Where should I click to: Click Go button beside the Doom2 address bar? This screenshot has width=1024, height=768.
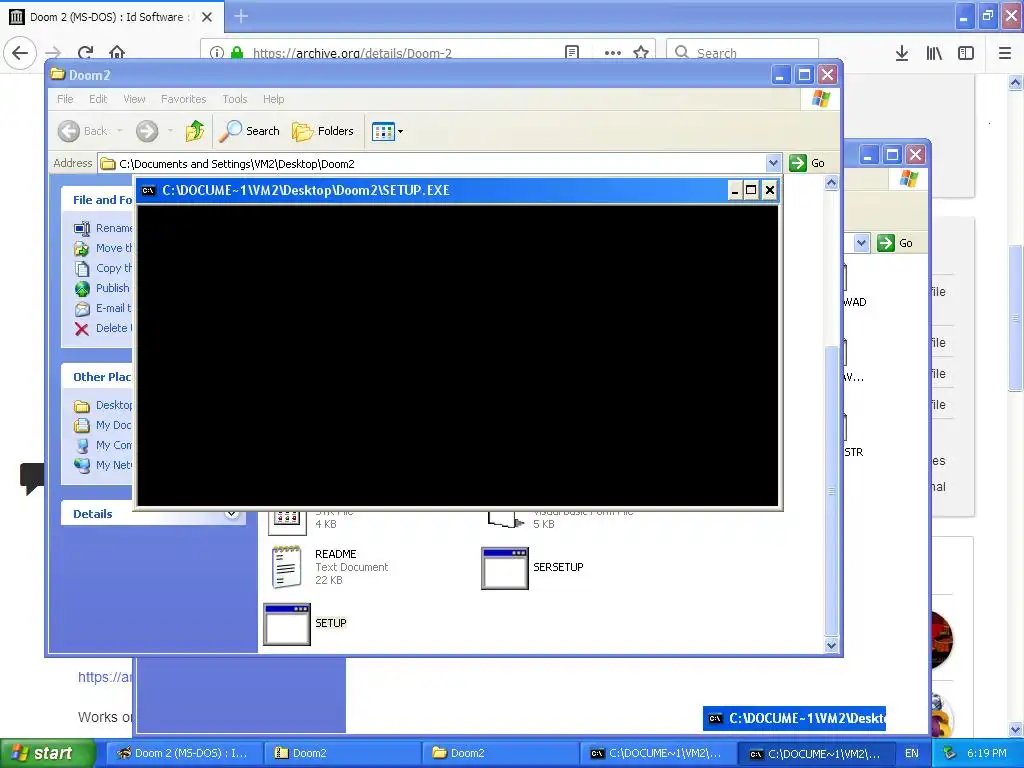pos(807,163)
